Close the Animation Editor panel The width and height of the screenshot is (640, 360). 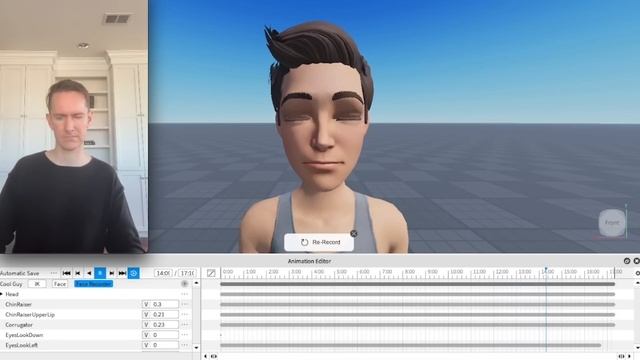636,261
